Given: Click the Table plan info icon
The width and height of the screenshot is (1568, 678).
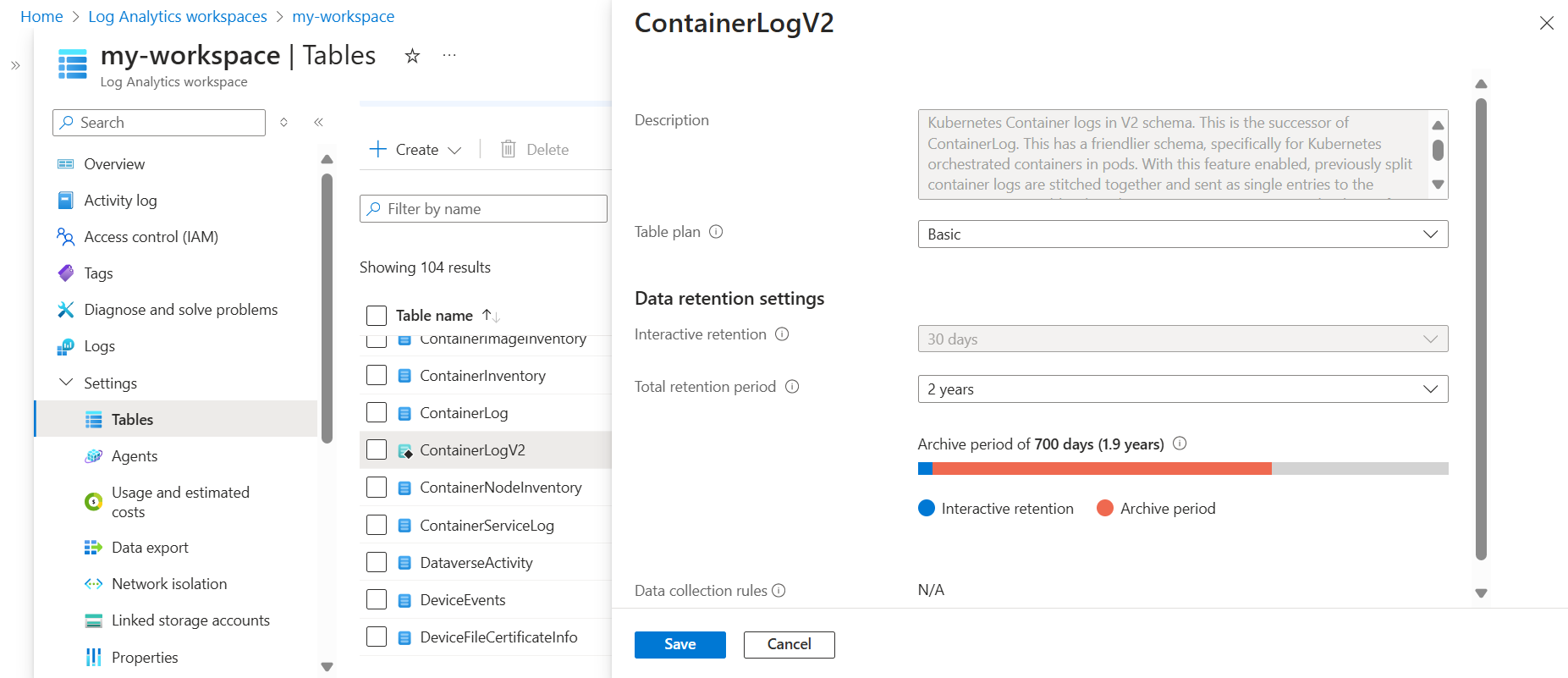Looking at the screenshot, I should pyautogui.click(x=716, y=232).
